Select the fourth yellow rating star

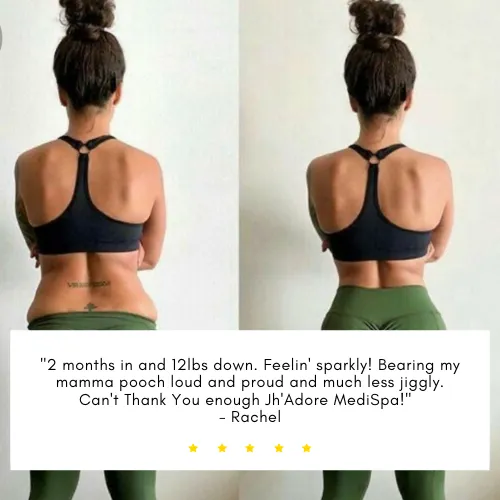279,448
